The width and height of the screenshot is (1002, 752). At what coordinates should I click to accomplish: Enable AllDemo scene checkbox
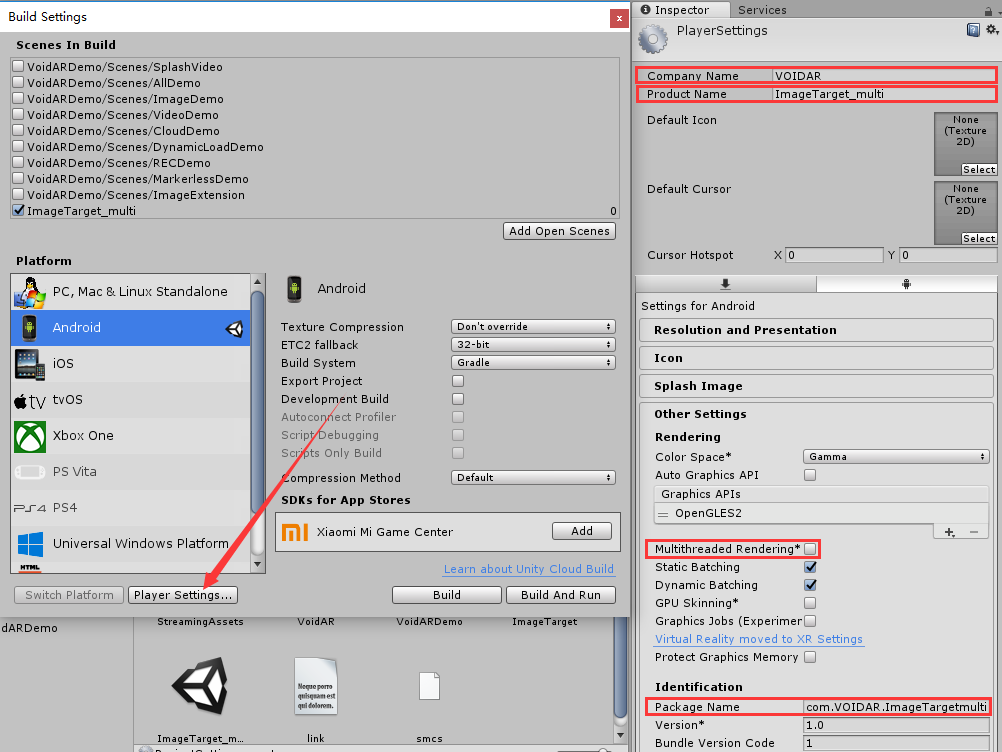coord(19,82)
